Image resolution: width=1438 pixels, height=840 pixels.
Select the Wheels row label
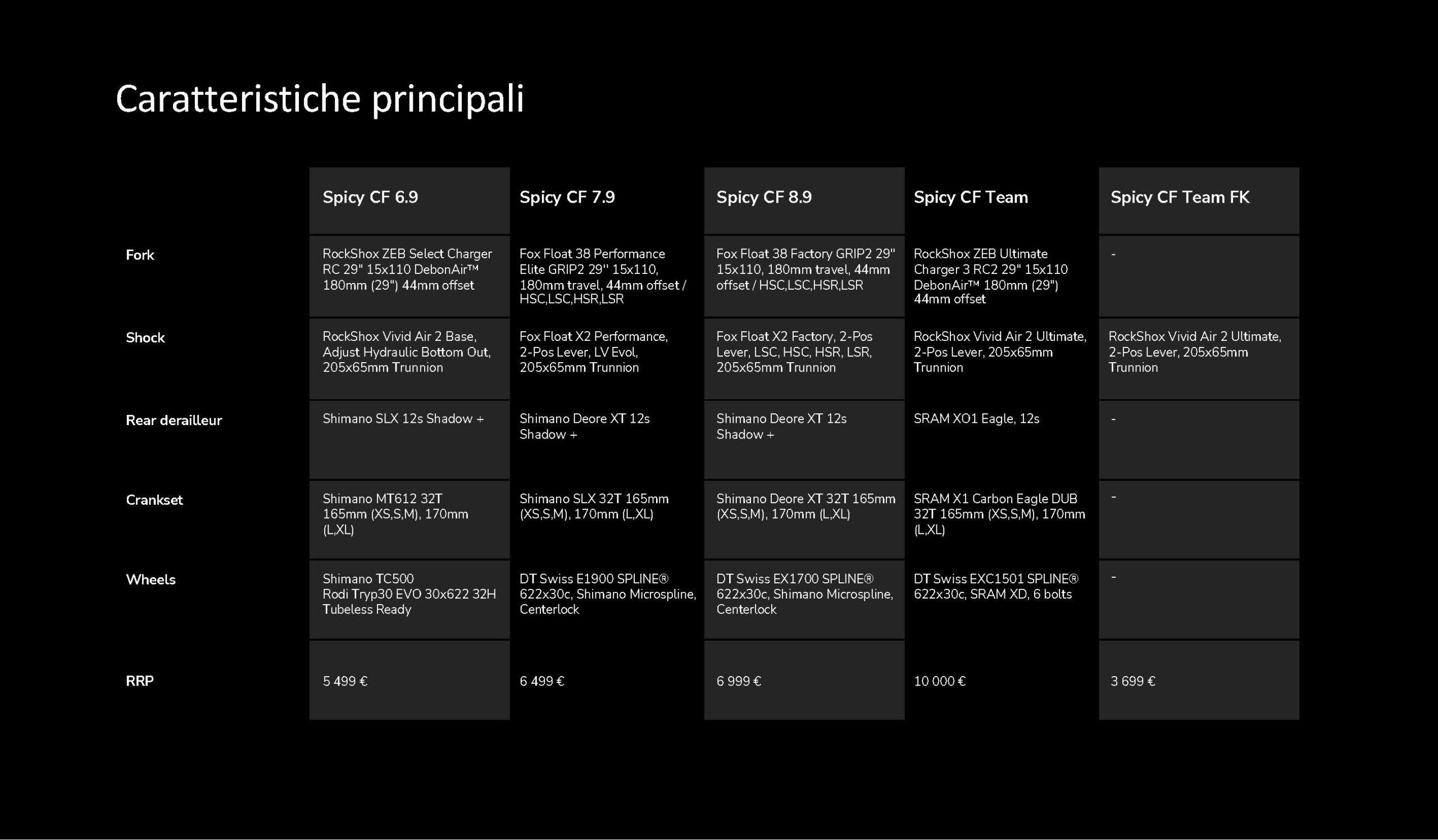pos(151,580)
